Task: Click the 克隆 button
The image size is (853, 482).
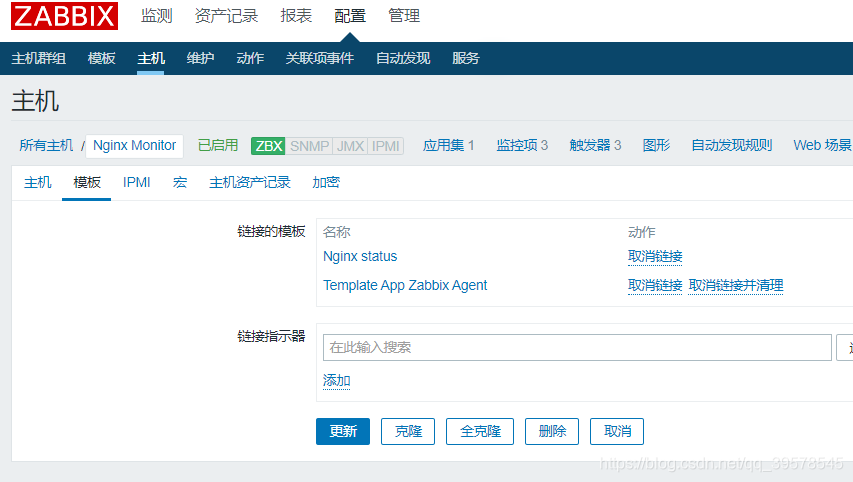Action: click(408, 431)
